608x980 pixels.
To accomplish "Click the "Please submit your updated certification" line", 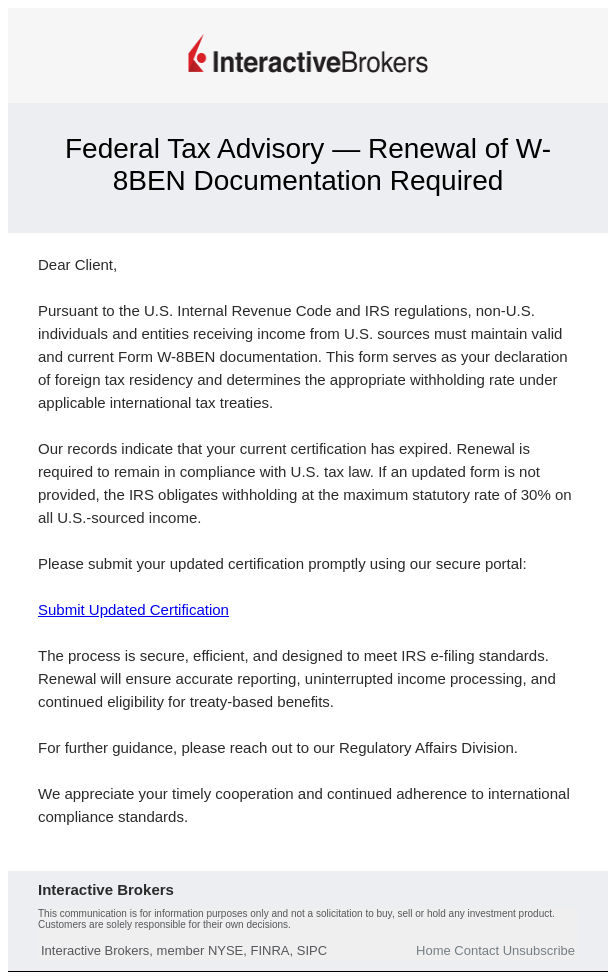I will (x=282, y=564).
